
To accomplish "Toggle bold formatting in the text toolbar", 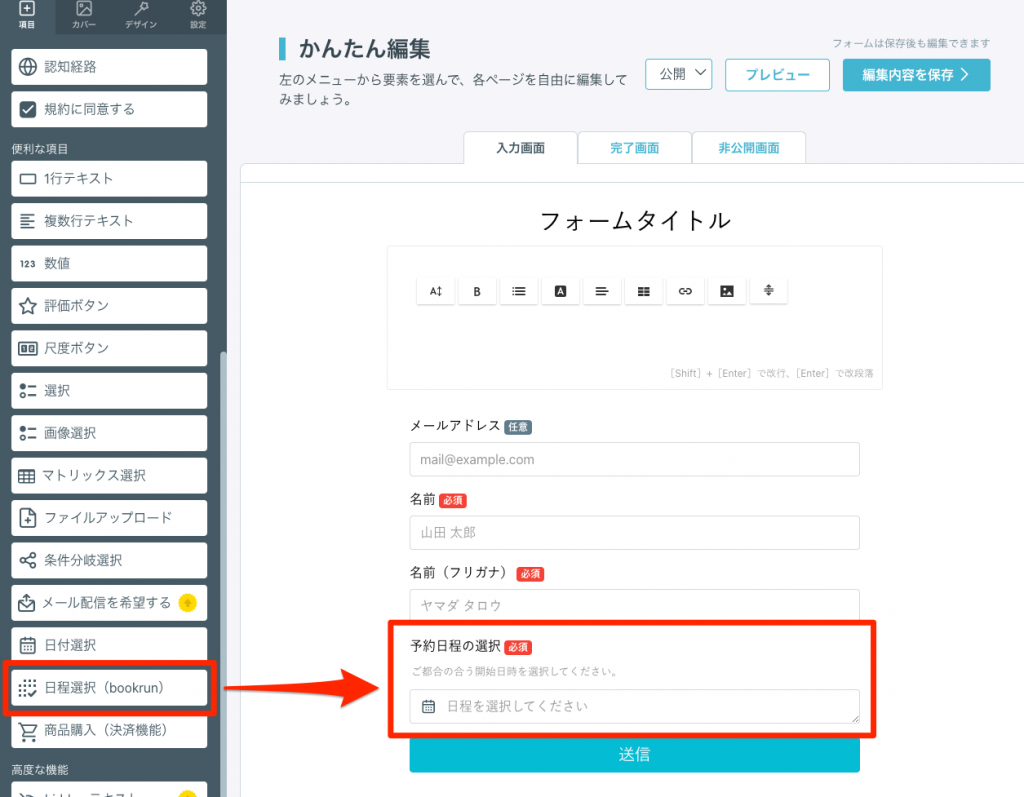I will point(477,291).
